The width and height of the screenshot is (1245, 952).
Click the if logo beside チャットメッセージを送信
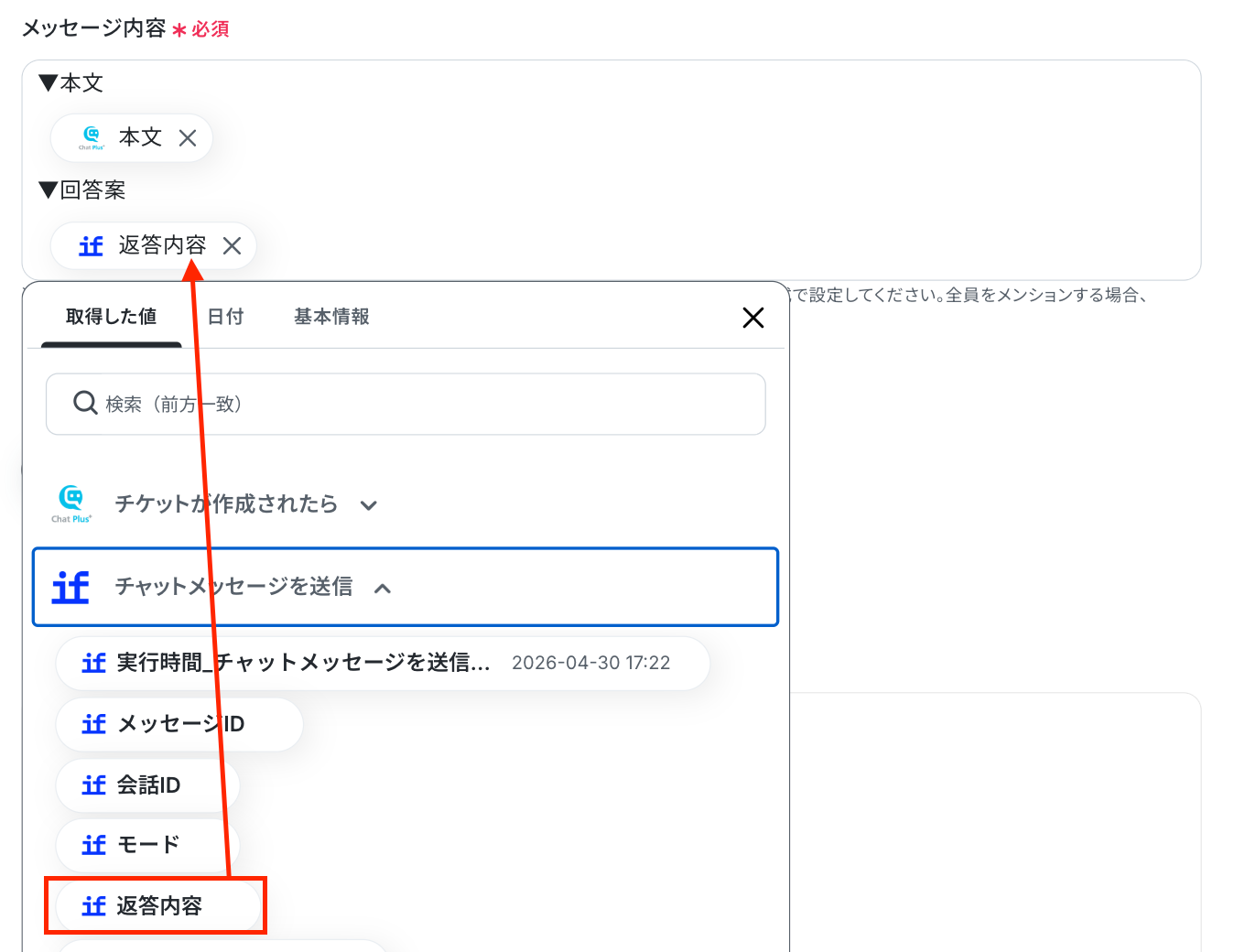pyautogui.click(x=70, y=587)
